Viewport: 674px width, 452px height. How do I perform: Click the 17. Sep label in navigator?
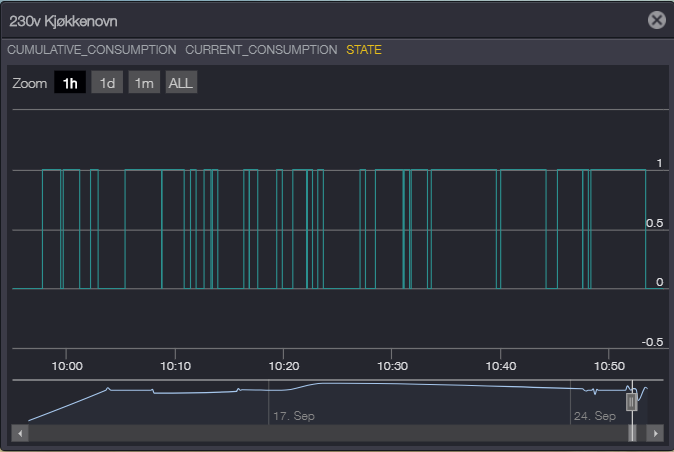click(x=294, y=416)
